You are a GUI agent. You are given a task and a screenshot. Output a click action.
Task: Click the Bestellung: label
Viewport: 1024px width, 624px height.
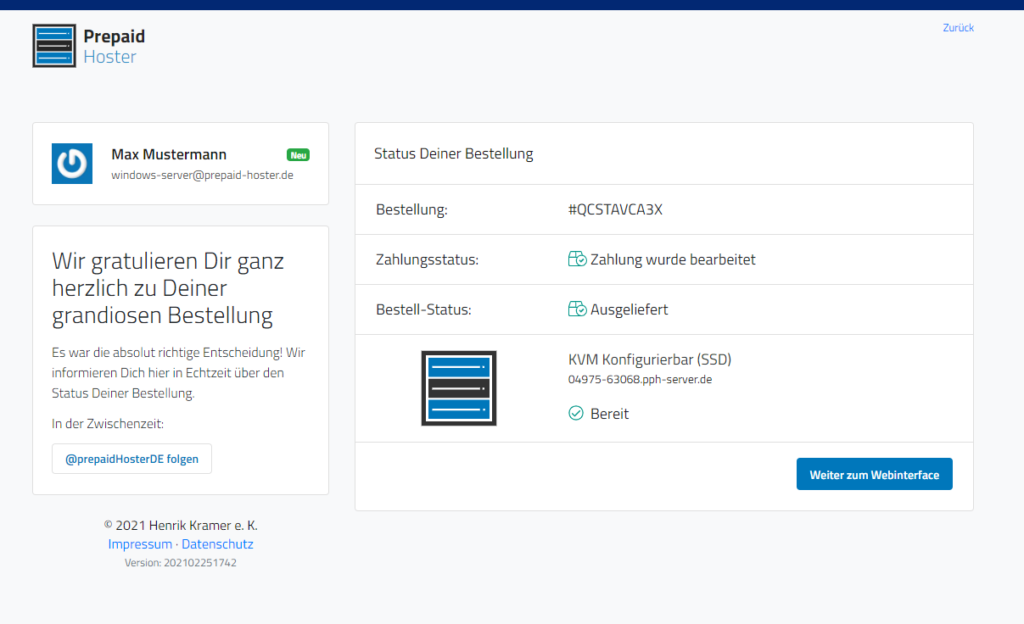[411, 210]
